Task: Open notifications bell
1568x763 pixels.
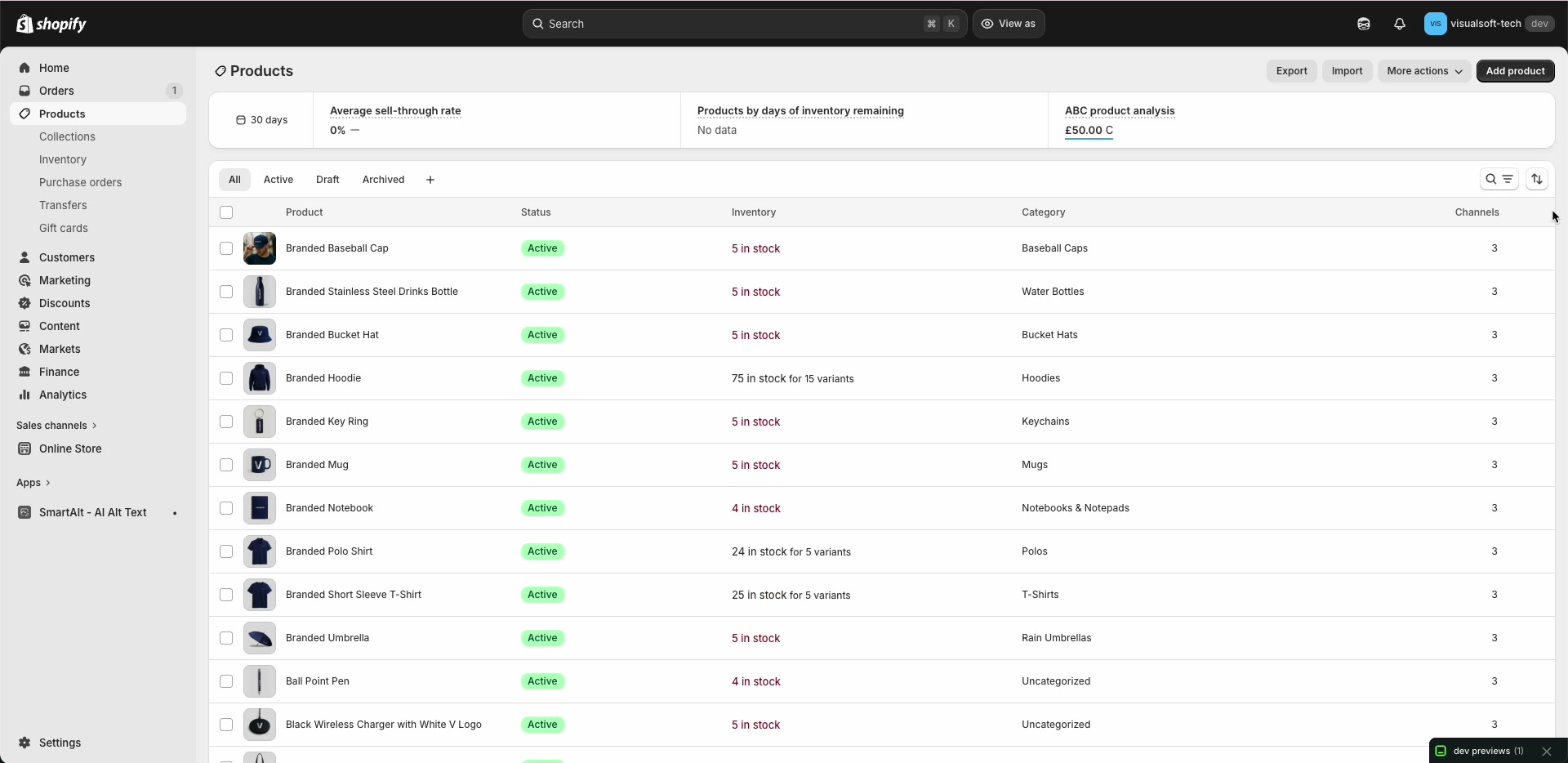Action: tap(1400, 24)
